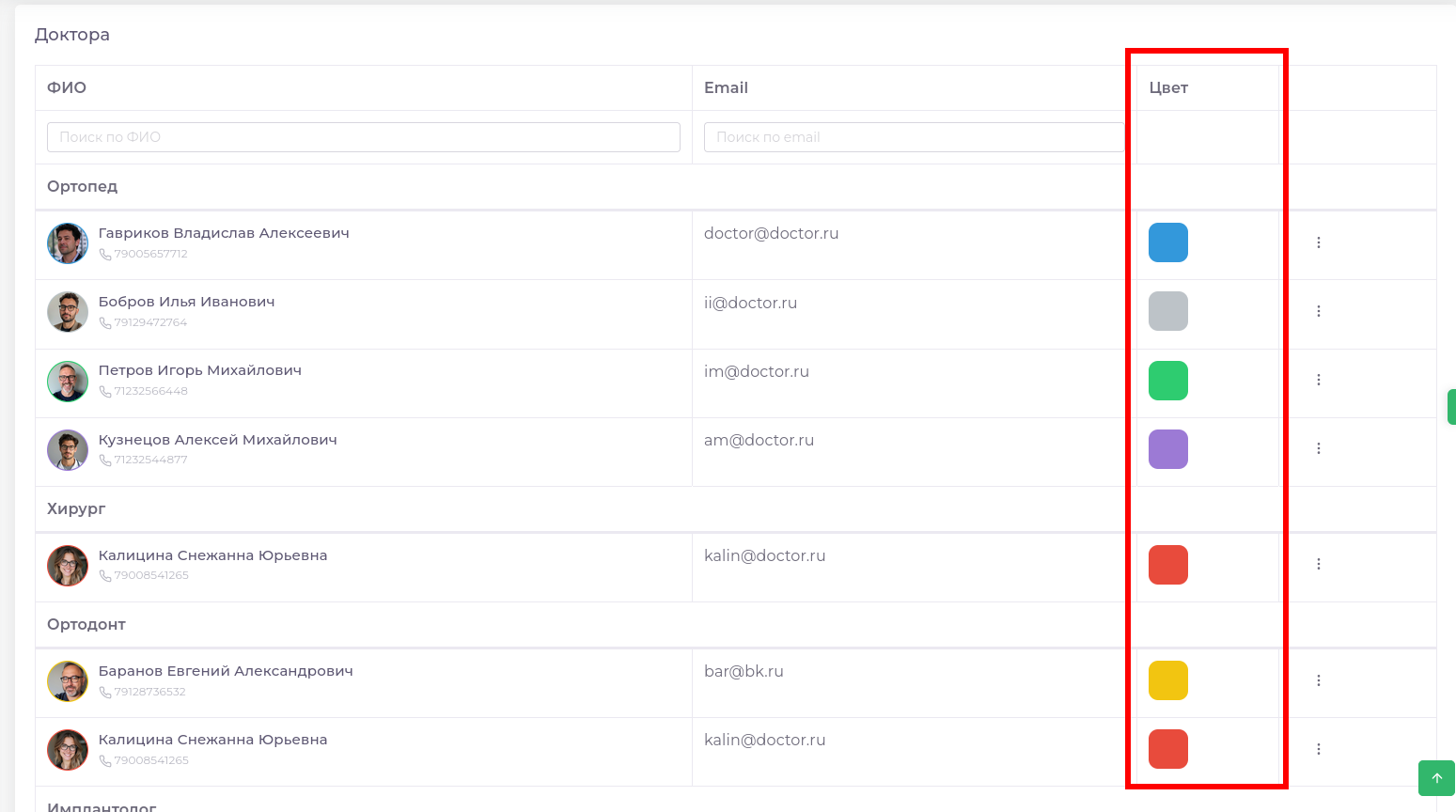Collapse the Хирург group row
This screenshot has height=812, width=1456.
click(76, 508)
